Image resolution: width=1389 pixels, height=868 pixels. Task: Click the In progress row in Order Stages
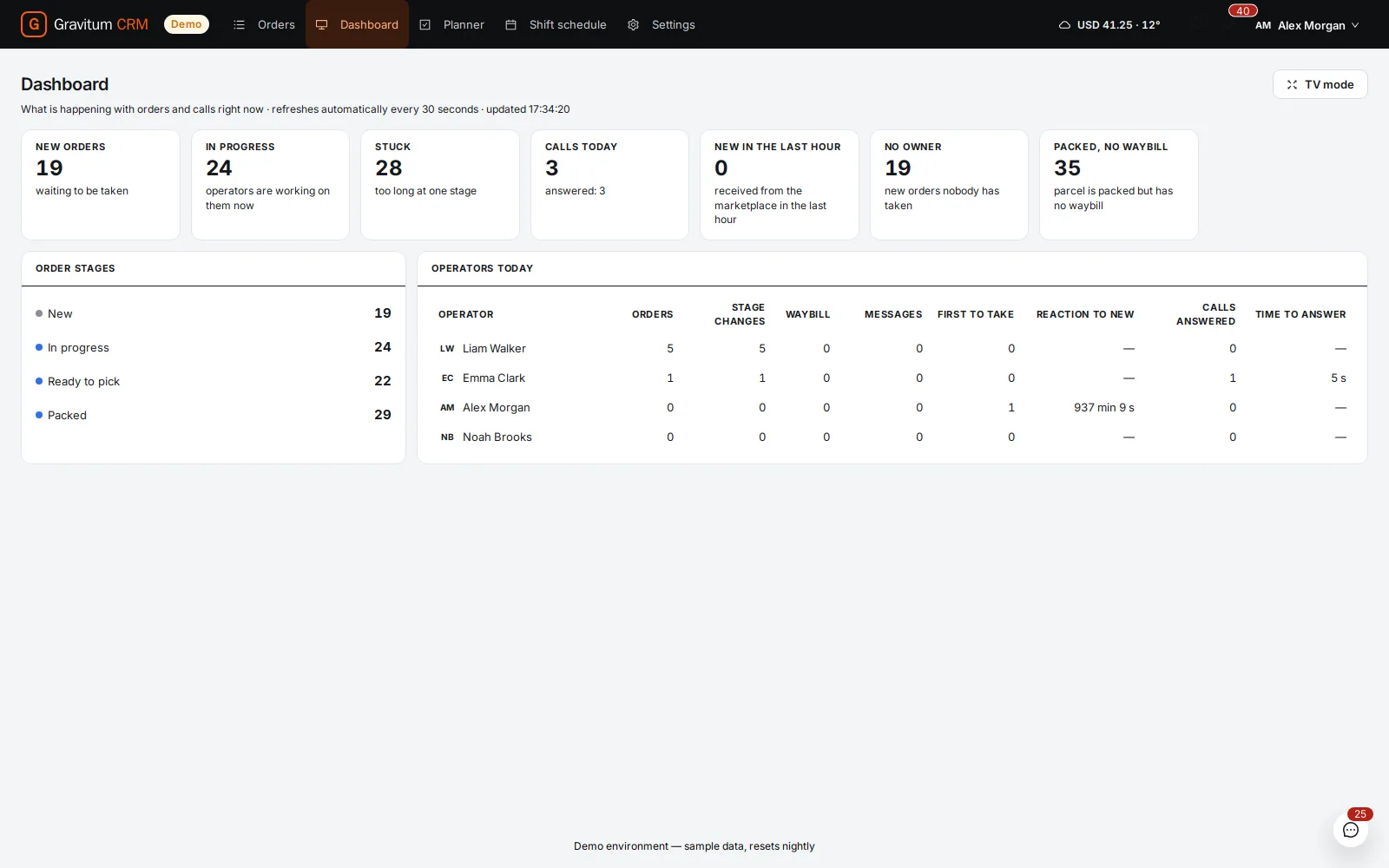[x=214, y=347]
